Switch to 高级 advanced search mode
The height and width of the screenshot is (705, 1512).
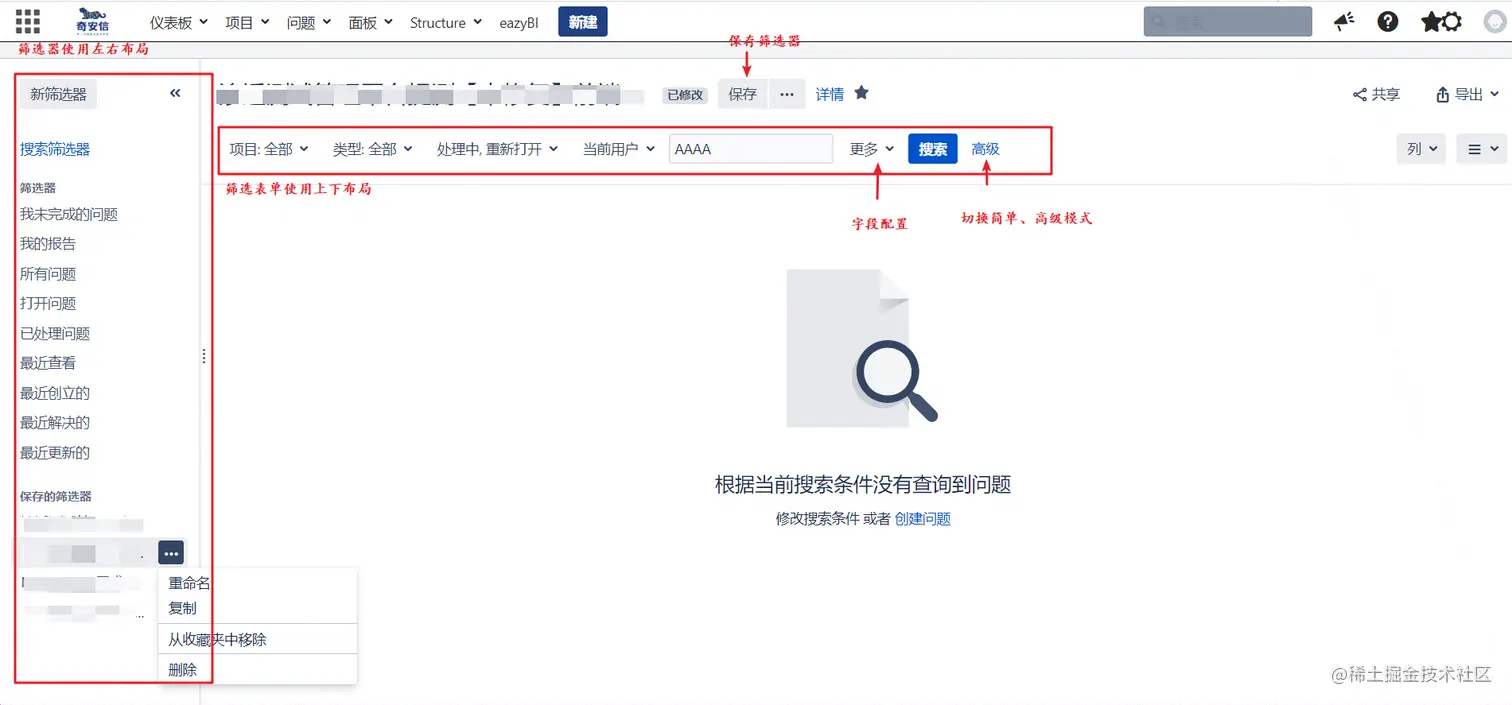tap(985, 148)
